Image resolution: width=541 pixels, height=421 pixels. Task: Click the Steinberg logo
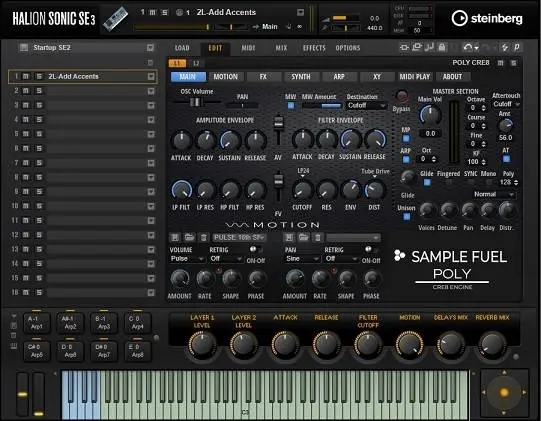486,18
